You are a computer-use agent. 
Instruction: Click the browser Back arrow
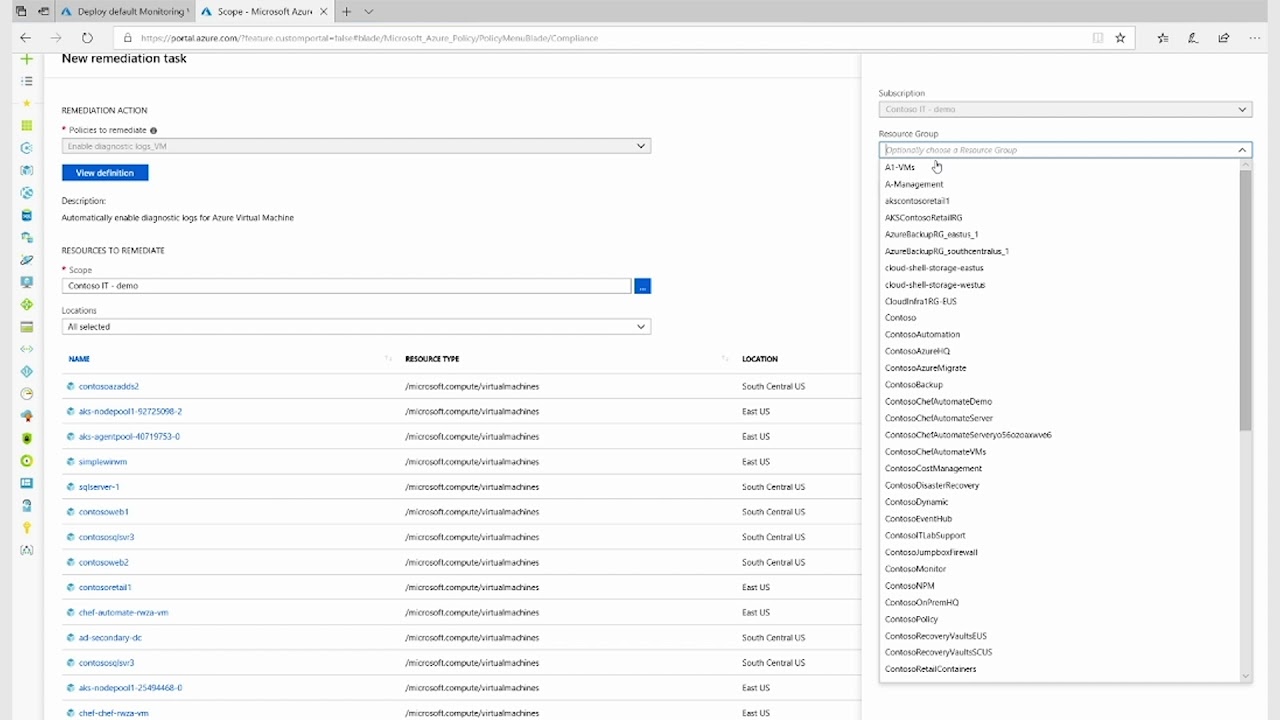[x=26, y=38]
